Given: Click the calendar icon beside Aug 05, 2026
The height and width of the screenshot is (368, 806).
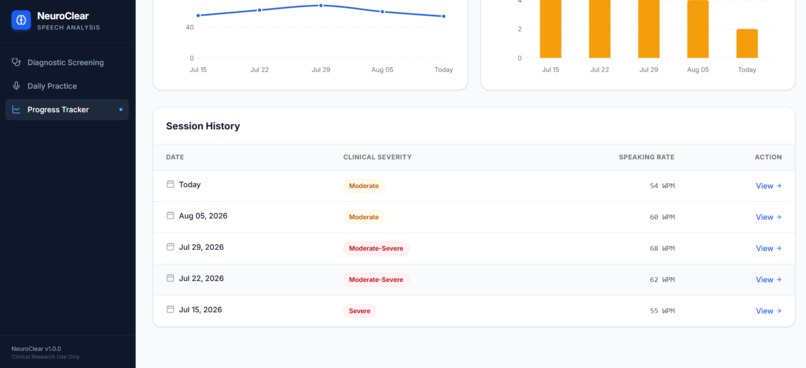Looking at the screenshot, I should pyautogui.click(x=170, y=215).
